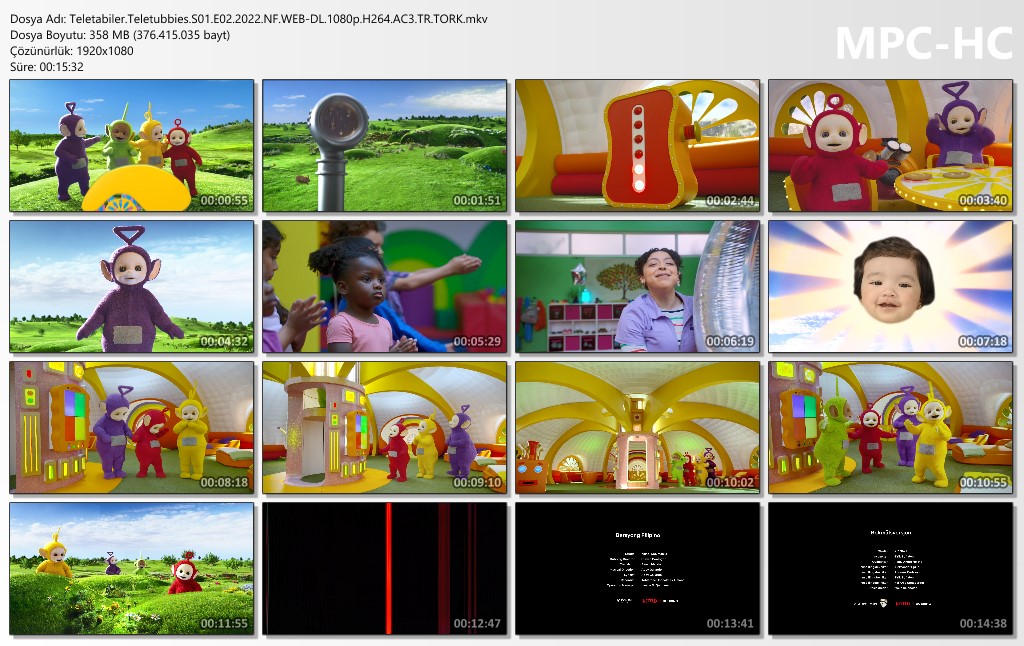Open the periscope thumbnail at 00:01:51
1024x646 pixels.
click(x=385, y=146)
